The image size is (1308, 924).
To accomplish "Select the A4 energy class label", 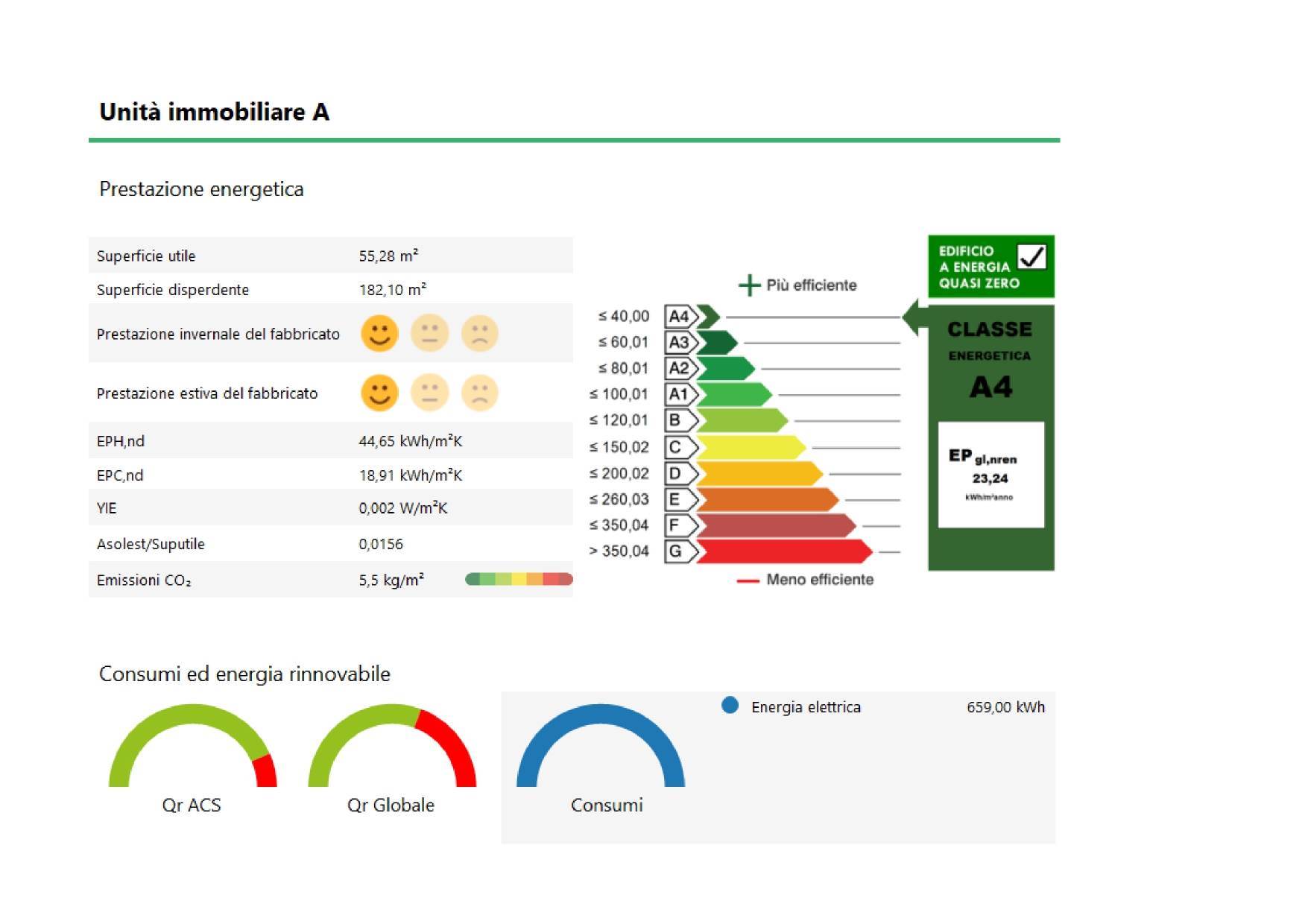I will point(678,317).
